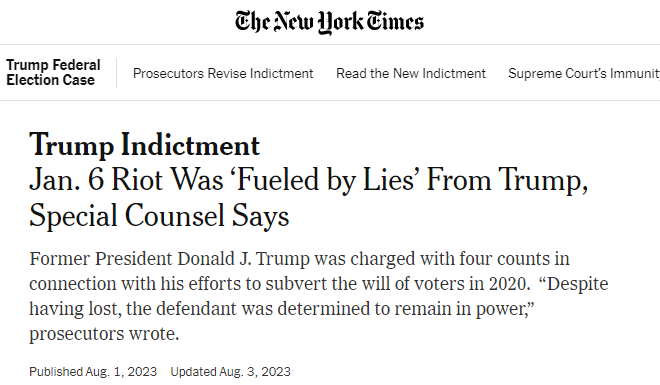Screen dimensions: 660x385
Task: Click the closing words prosecutors wrote
Action: click(104, 334)
